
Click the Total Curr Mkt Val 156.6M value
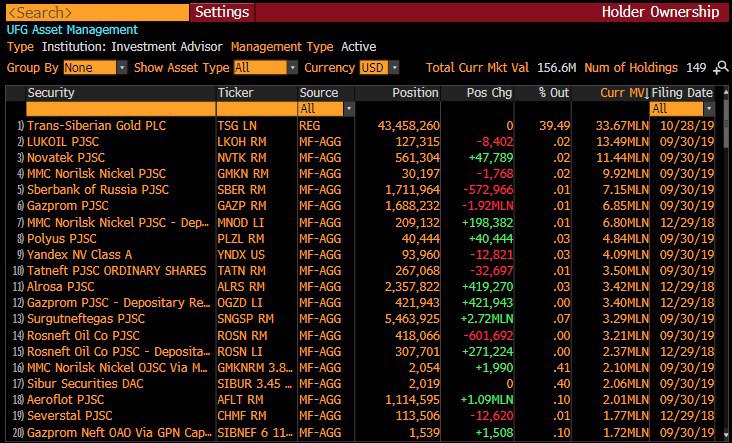pyautogui.click(x=556, y=68)
